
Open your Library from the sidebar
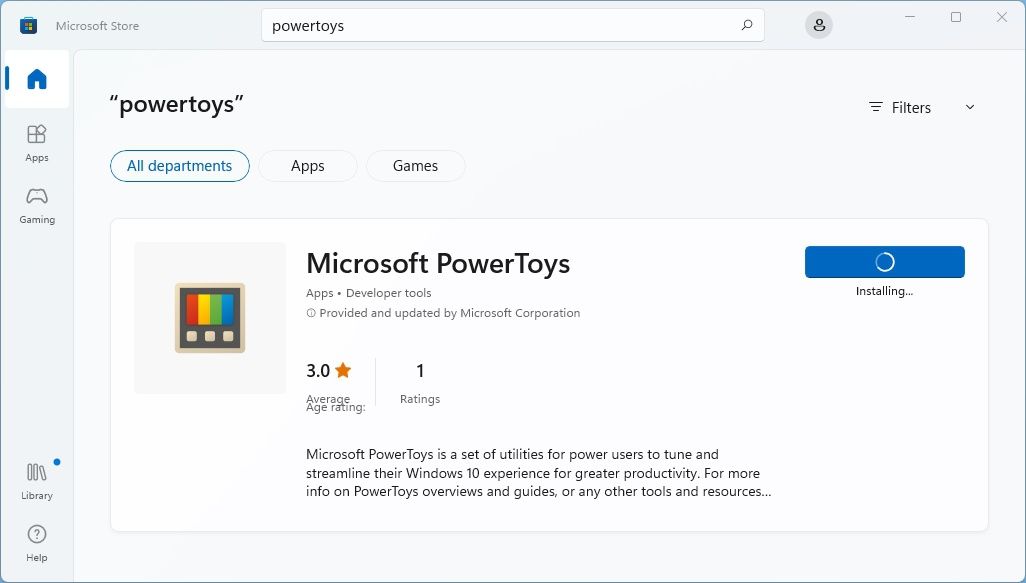(x=36, y=473)
